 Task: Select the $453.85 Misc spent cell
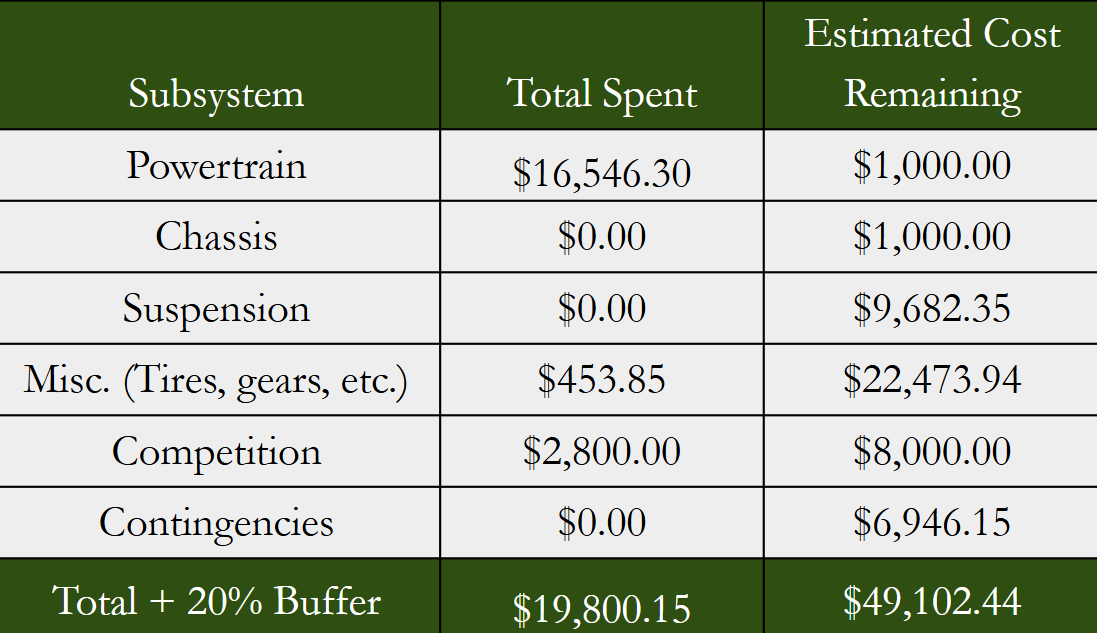(602, 380)
